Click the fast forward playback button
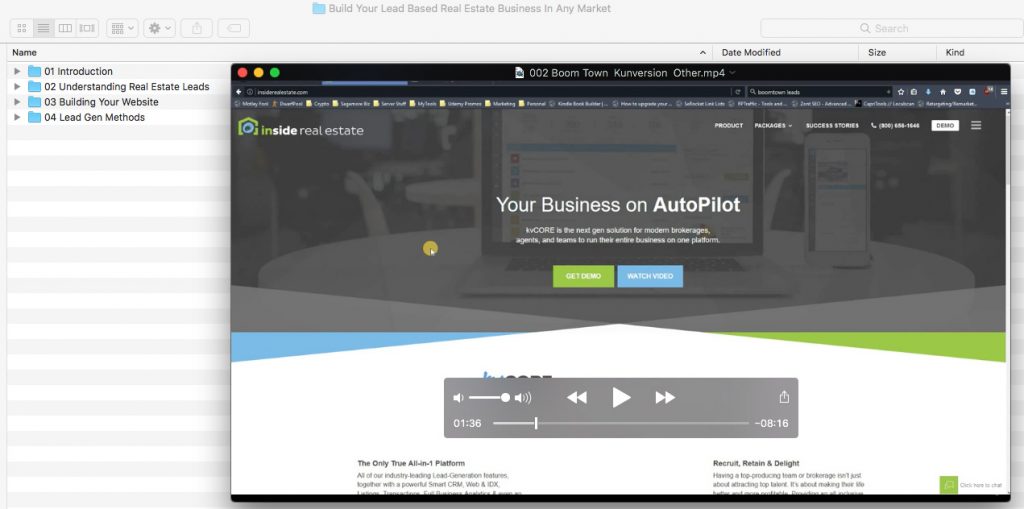 [x=665, y=397]
